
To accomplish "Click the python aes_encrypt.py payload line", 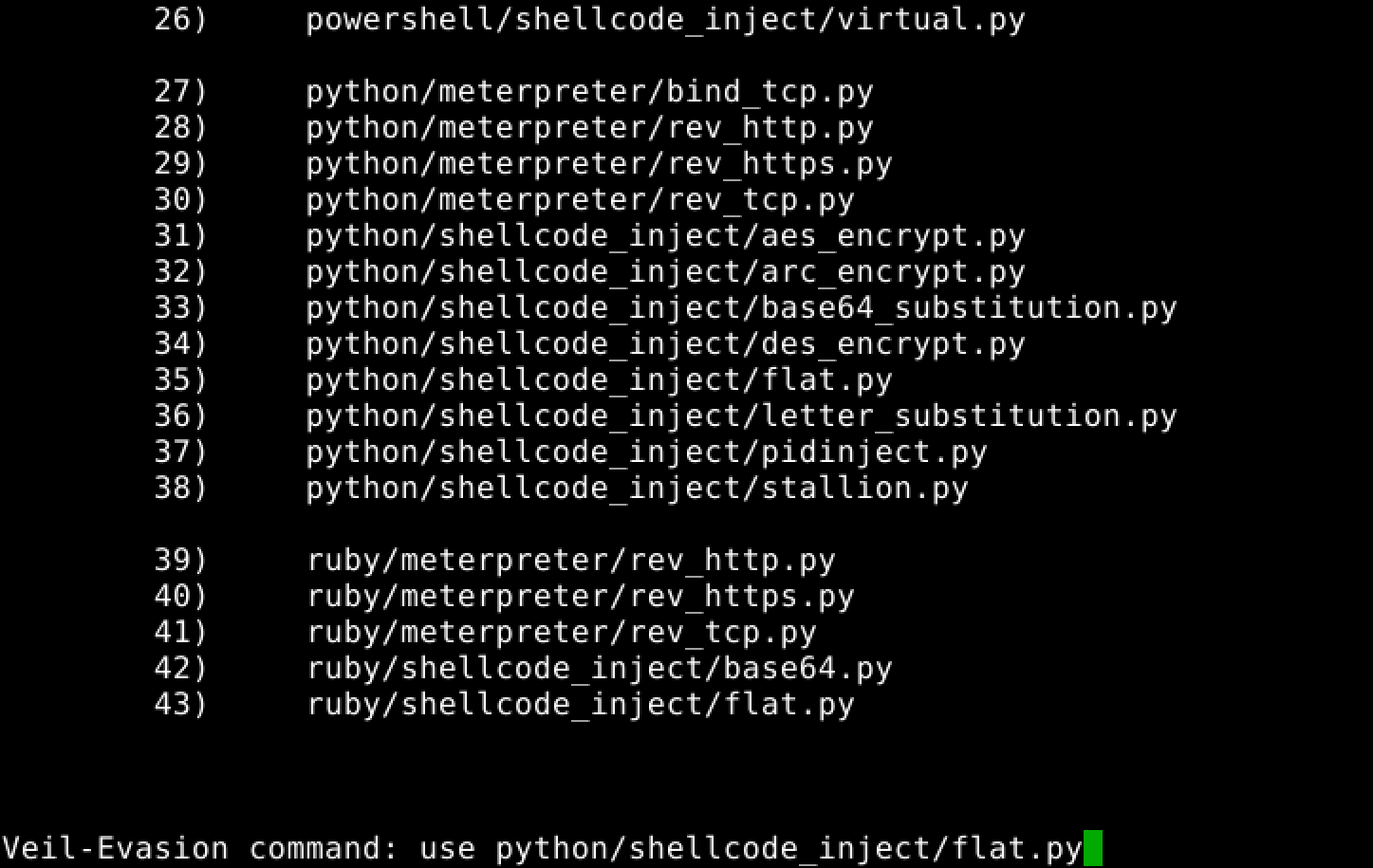I will [664, 236].
